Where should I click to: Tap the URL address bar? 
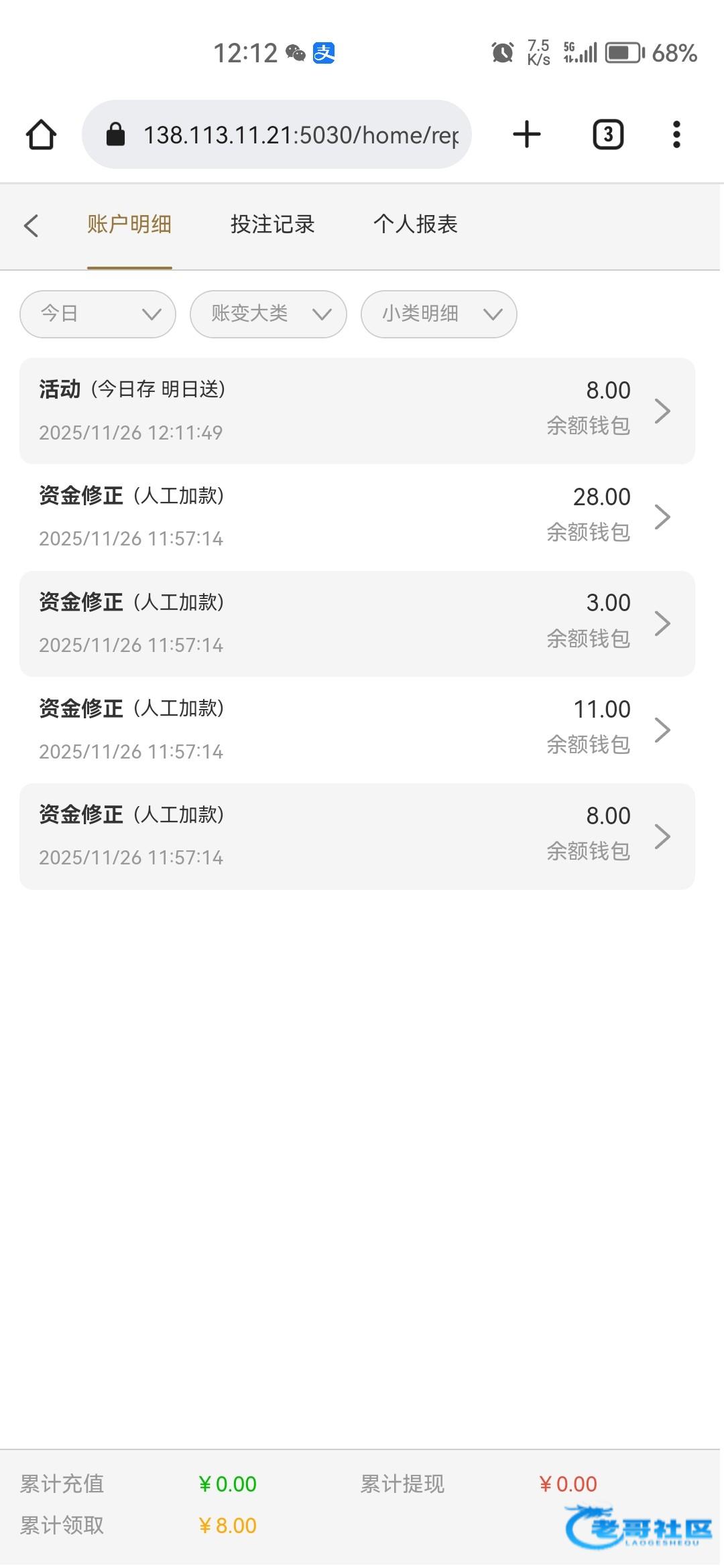coord(300,135)
